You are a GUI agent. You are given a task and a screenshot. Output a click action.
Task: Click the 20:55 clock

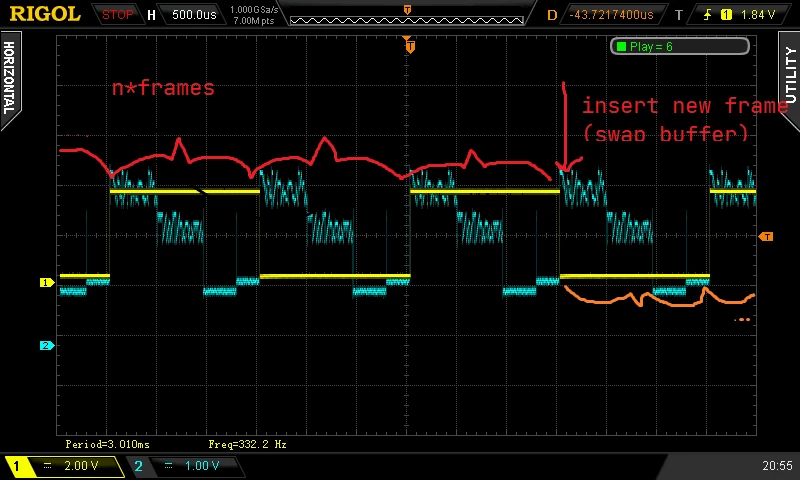(x=777, y=466)
